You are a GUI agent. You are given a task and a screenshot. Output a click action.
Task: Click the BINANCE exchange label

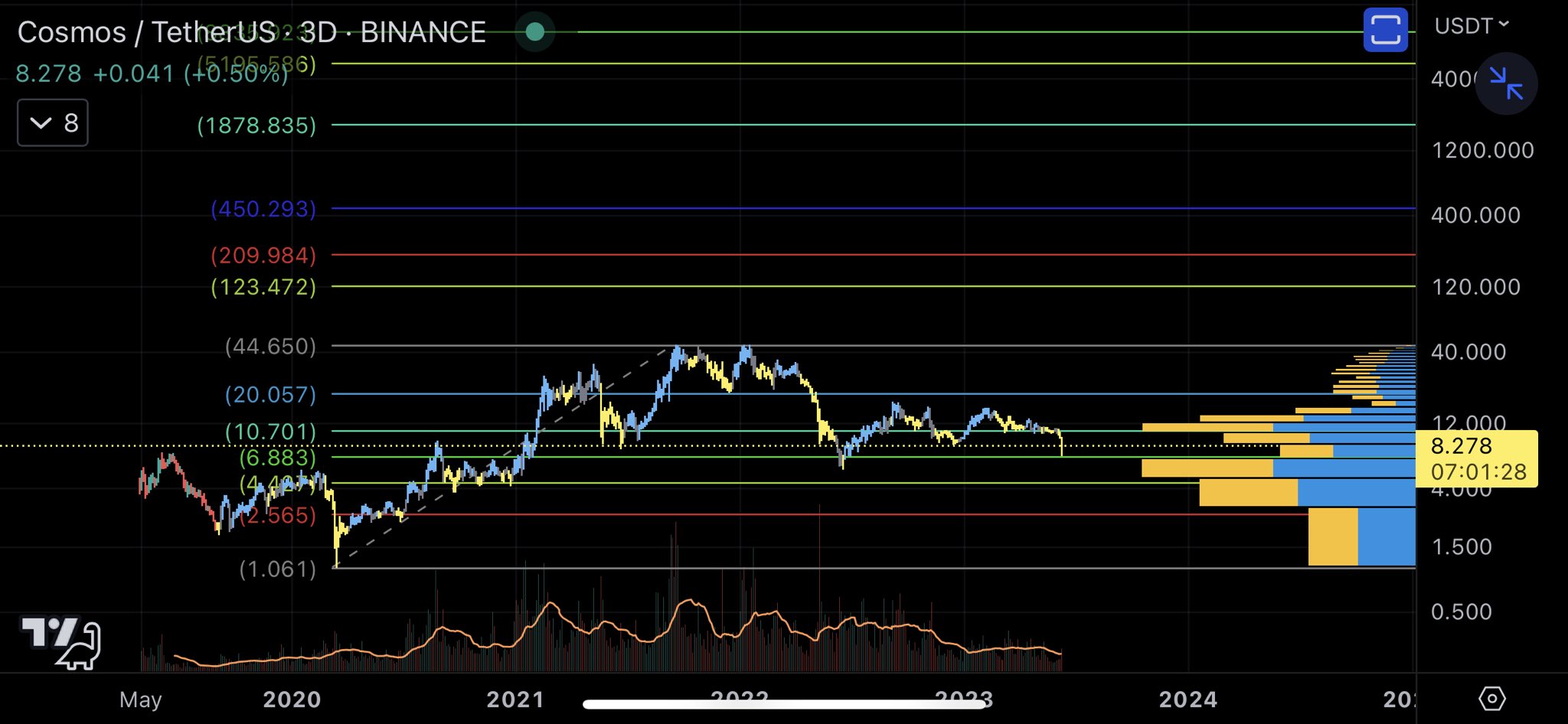(x=423, y=32)
